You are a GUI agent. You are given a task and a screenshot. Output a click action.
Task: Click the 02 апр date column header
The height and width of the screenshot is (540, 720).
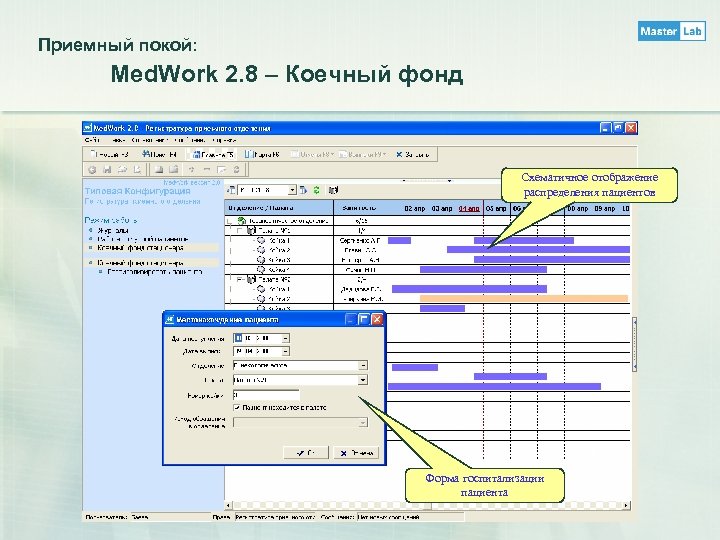pos(415,208)
